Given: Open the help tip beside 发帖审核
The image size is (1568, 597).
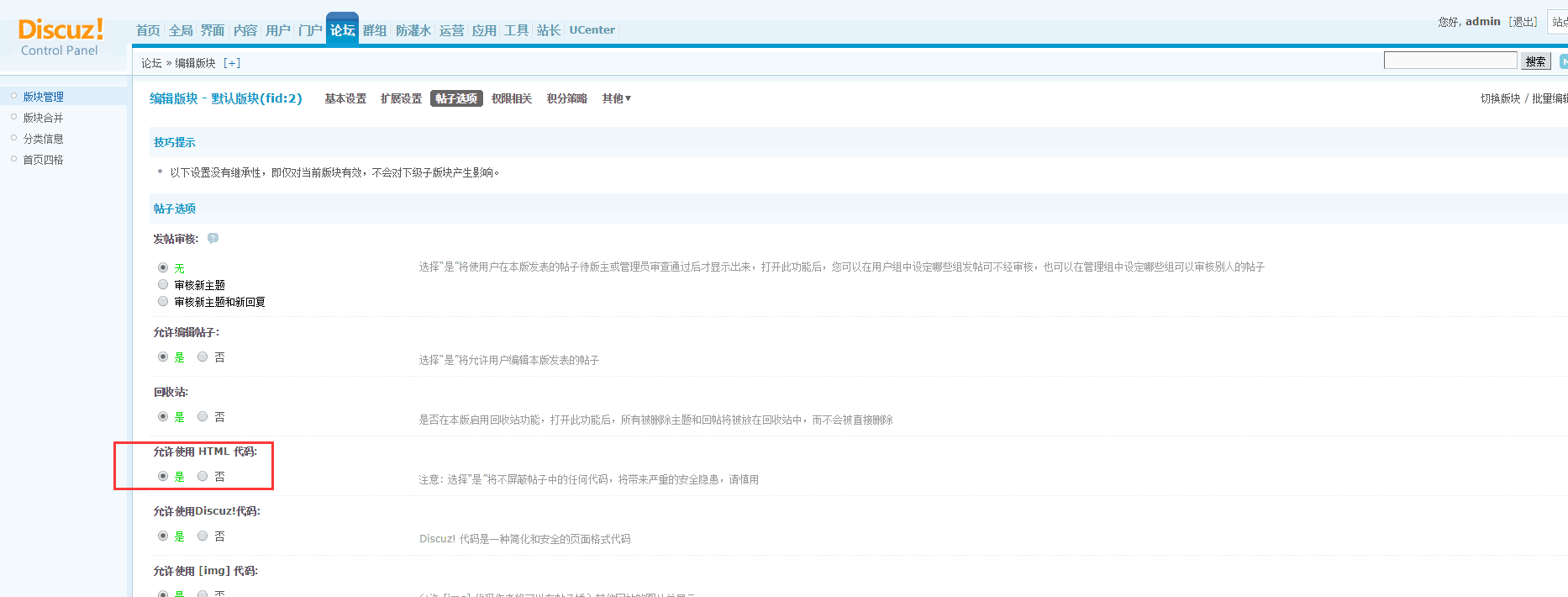Looking at the screenshot, I should (x=213, y=238).
